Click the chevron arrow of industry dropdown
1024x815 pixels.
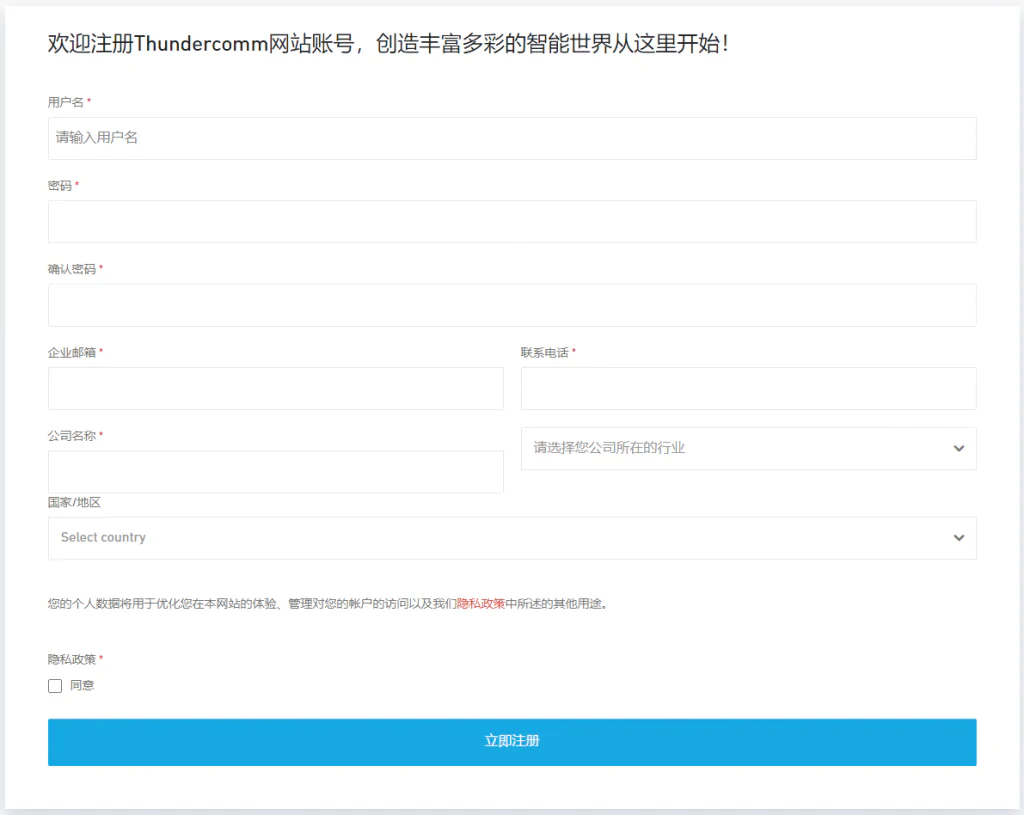(959, 449)
